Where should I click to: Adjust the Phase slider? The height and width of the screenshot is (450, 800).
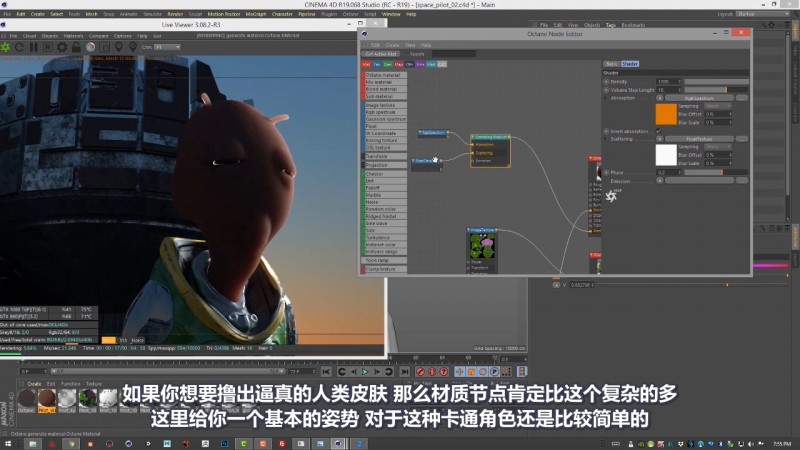click(x=716, y=172)
